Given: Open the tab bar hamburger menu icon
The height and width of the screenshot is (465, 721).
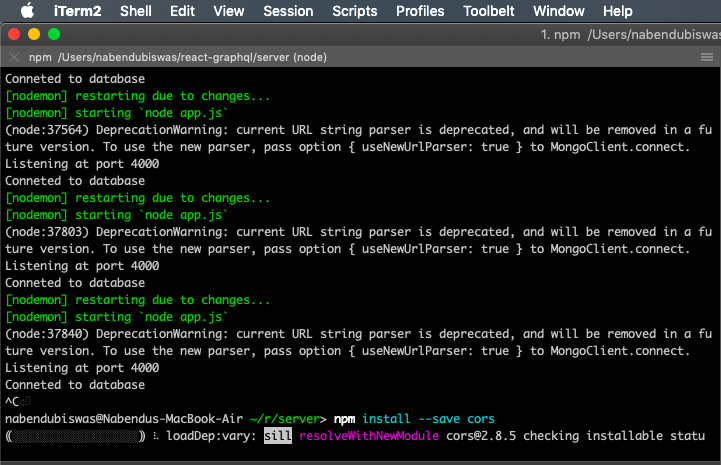Looking at the screenshot, I should (x=707, y=57).
